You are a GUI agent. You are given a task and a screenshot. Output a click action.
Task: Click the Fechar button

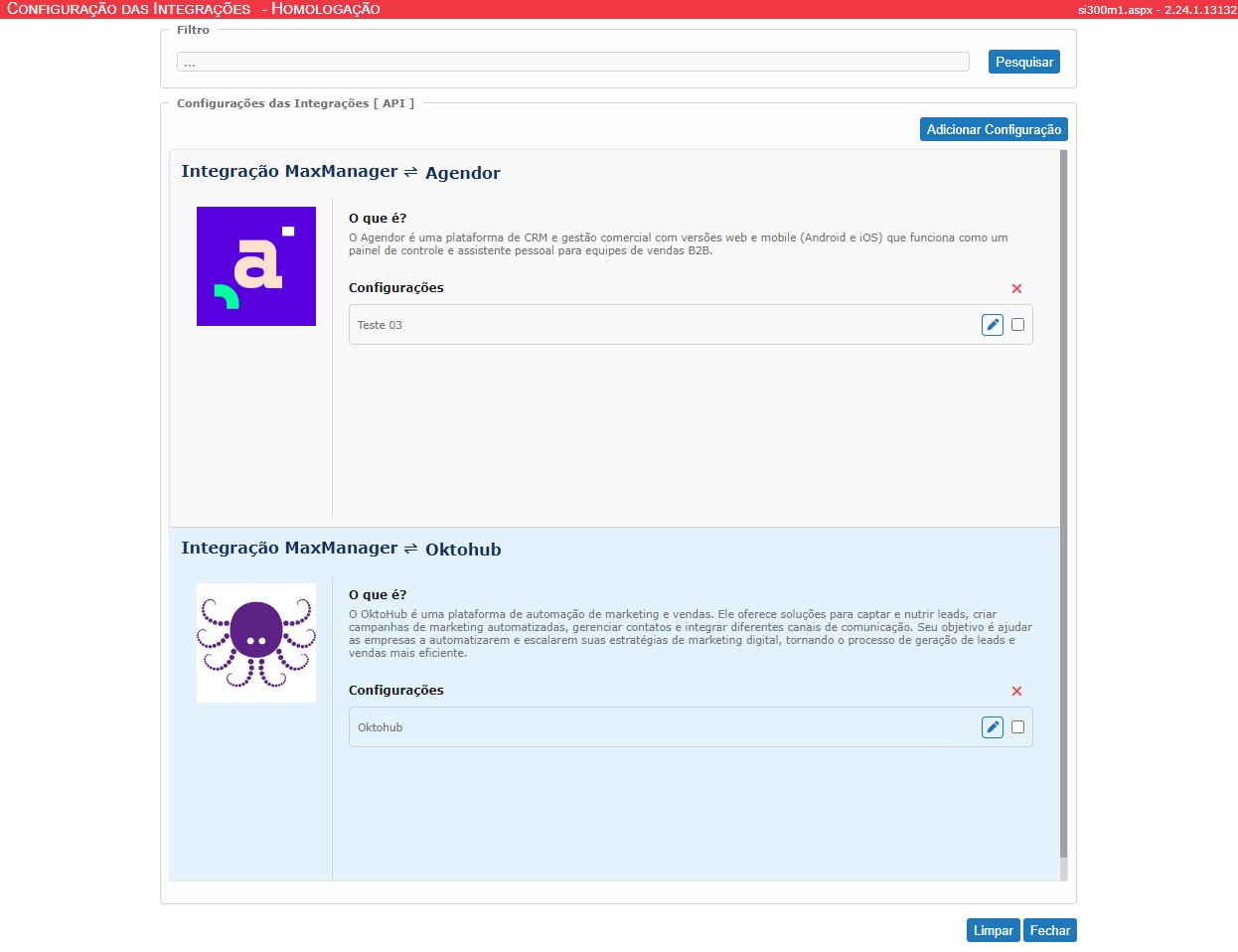1050,930
